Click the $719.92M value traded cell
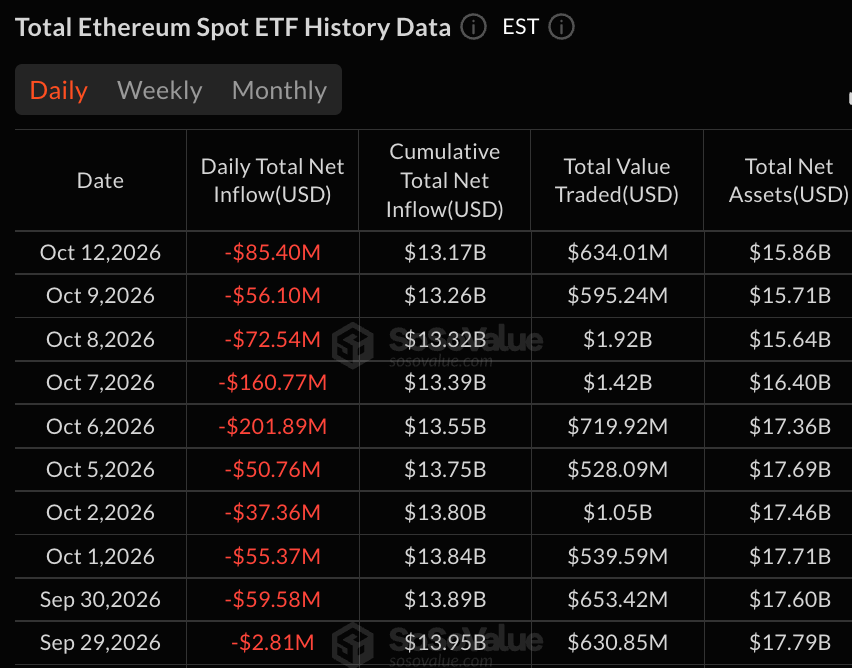Screen dimensions: 852x668 coord(617,426)
